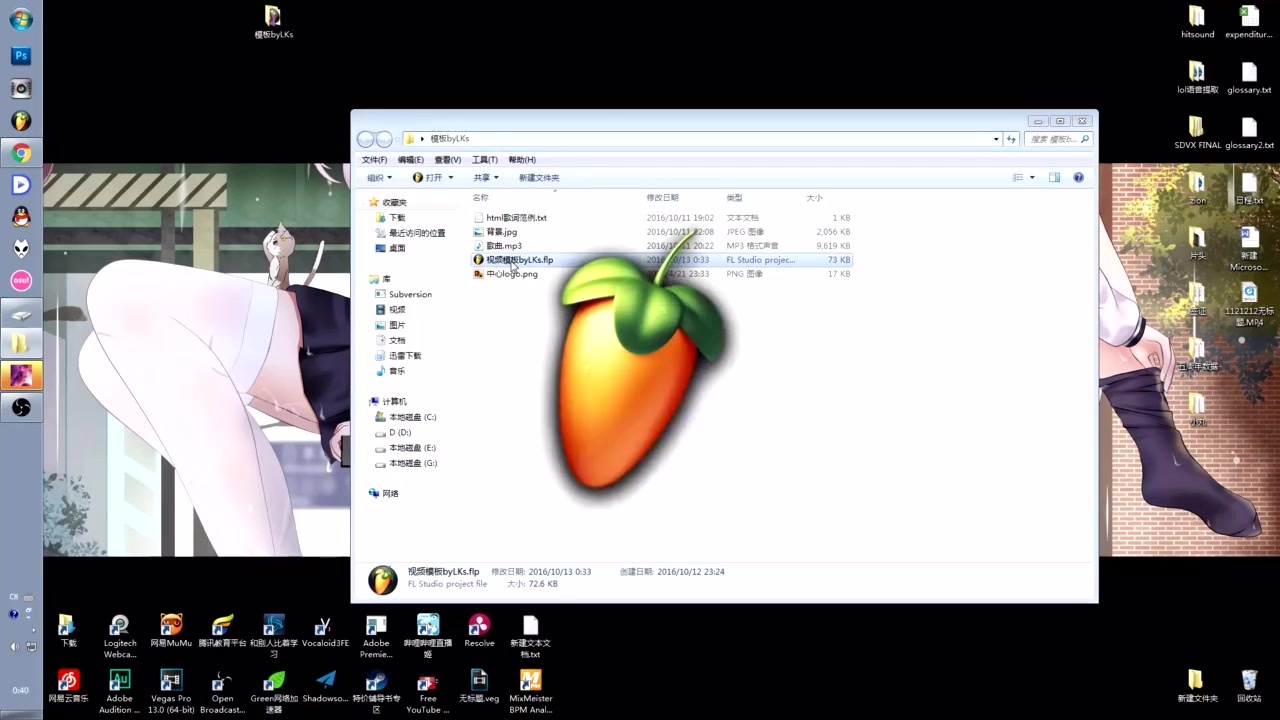Click 模板byLKs address bar path
The height and width of the screenshot is (720, 1280).
(x=450, y=139)
